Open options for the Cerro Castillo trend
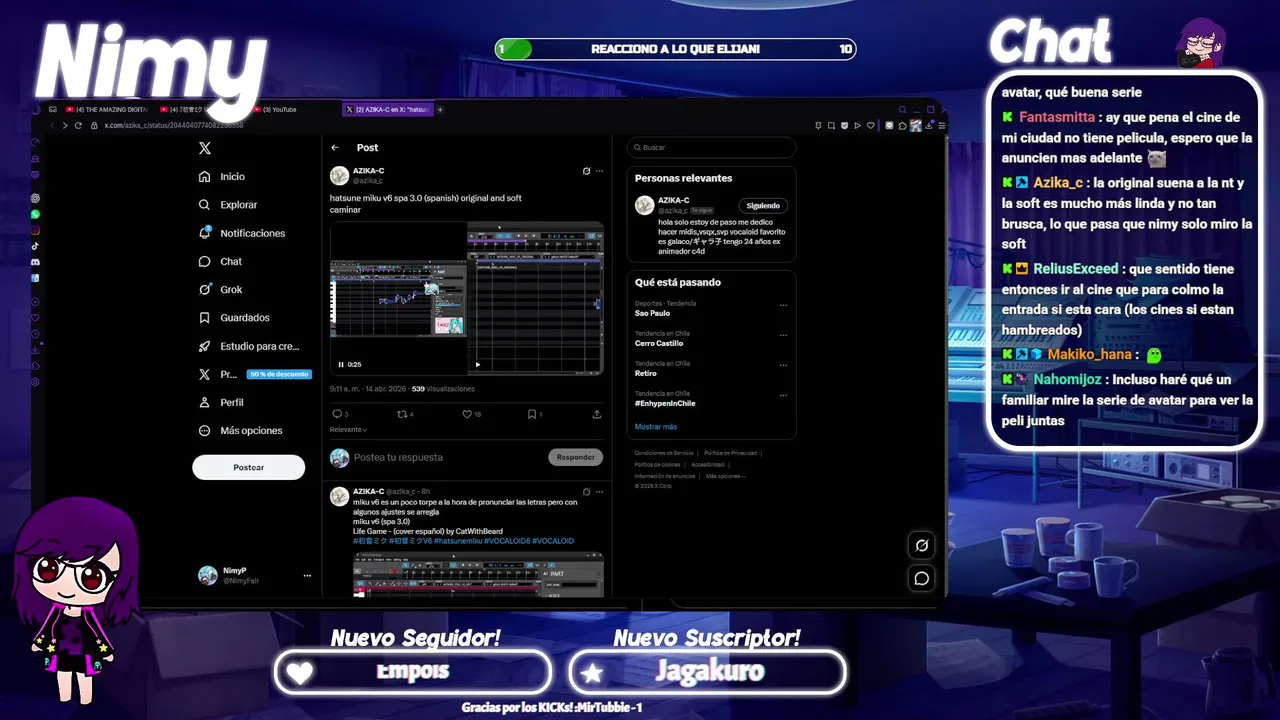This screenshot has width=1280, height=720. pos(783,335)
